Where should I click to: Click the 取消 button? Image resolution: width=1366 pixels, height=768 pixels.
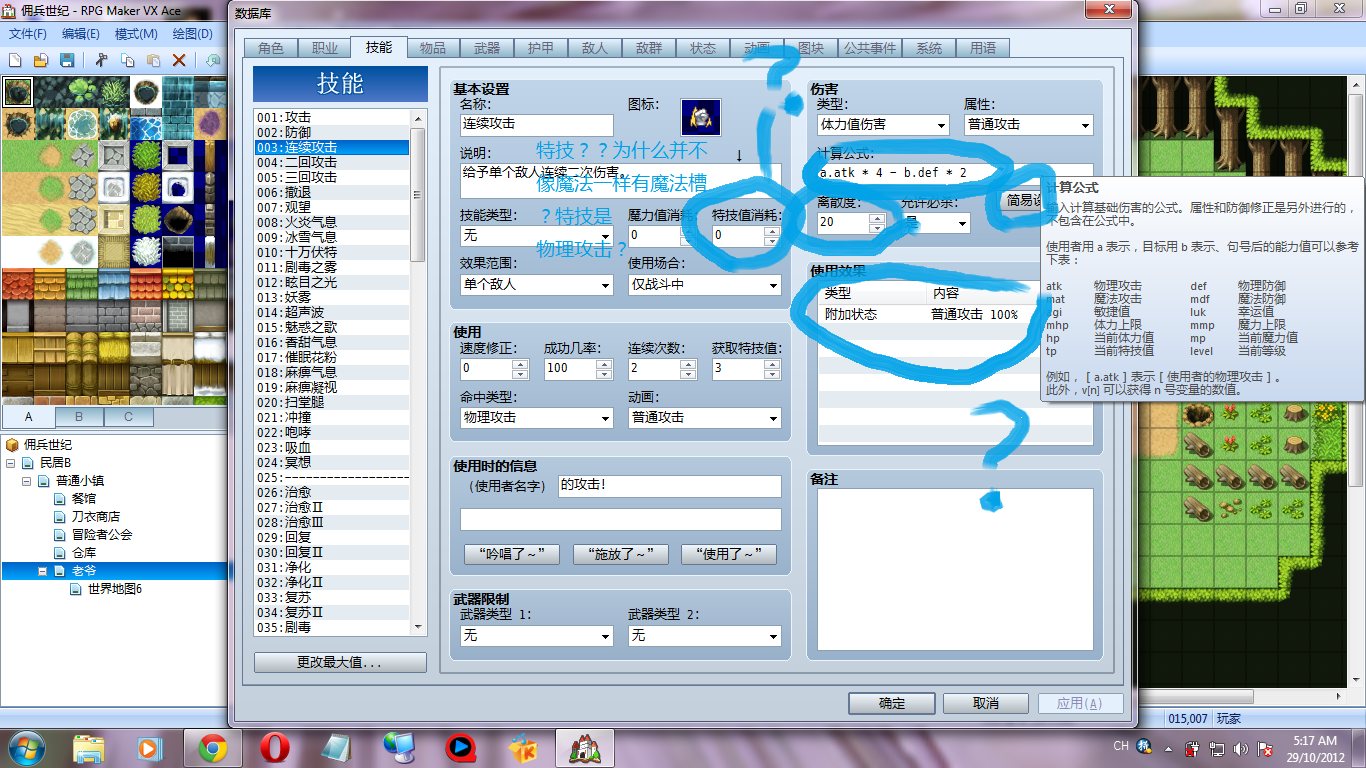tap(986, 703)
